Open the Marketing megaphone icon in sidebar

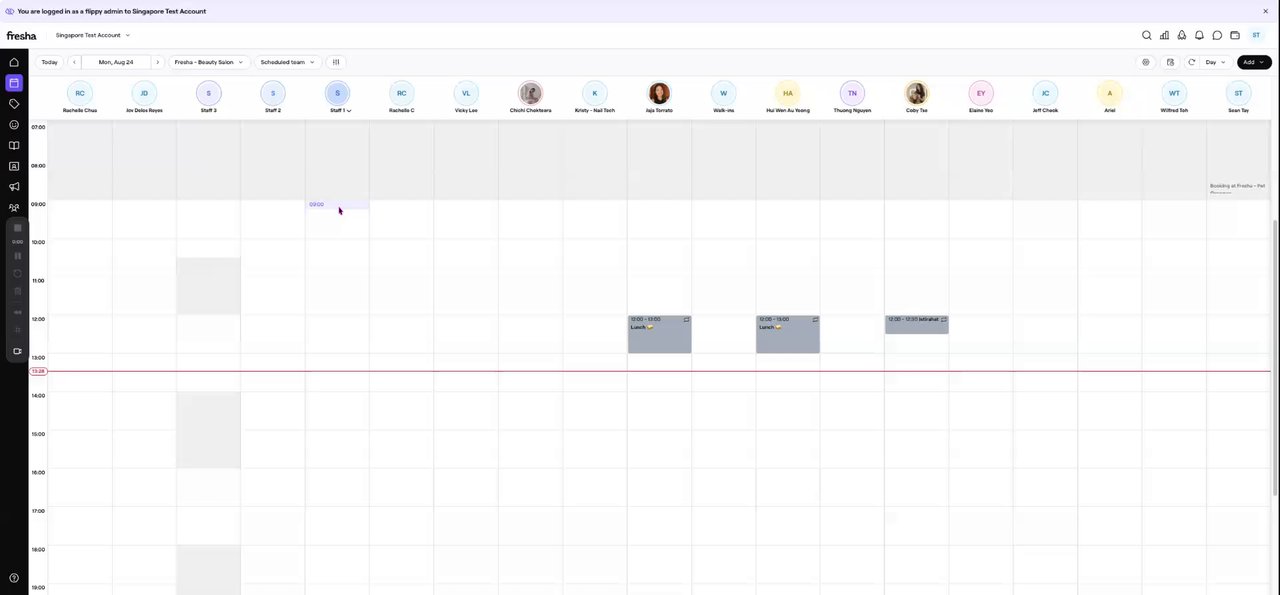point(14,187)
